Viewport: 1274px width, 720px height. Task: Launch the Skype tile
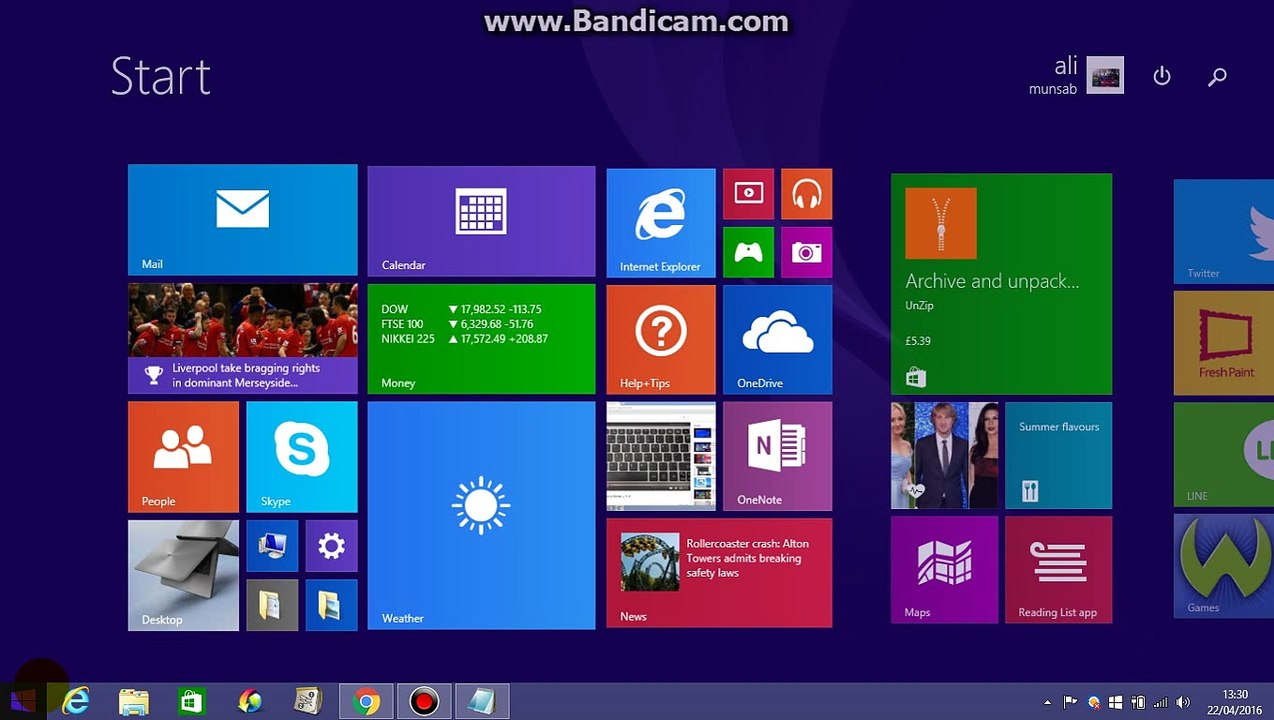301,457
